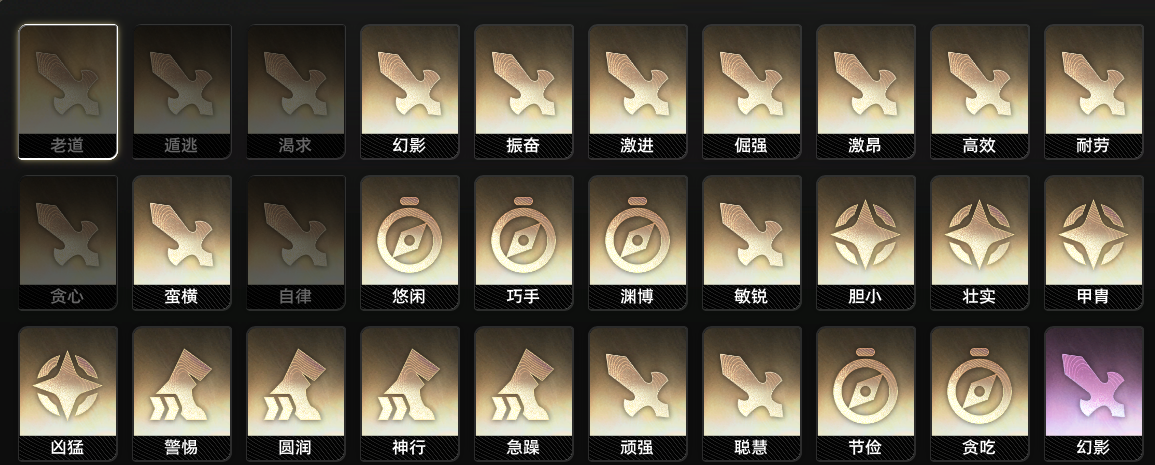
Task: Select the 节俭 compass card
Action: pyautogui.click(x=866, y=394)
